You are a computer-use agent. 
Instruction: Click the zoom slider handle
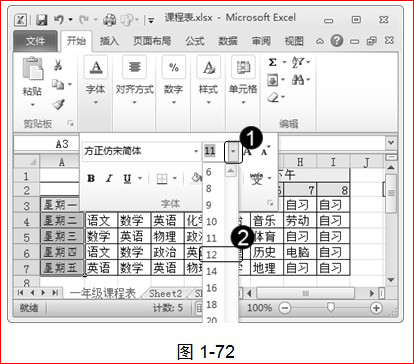point(330,307)
